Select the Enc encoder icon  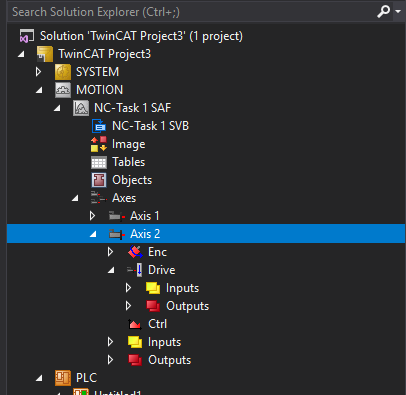135,252
